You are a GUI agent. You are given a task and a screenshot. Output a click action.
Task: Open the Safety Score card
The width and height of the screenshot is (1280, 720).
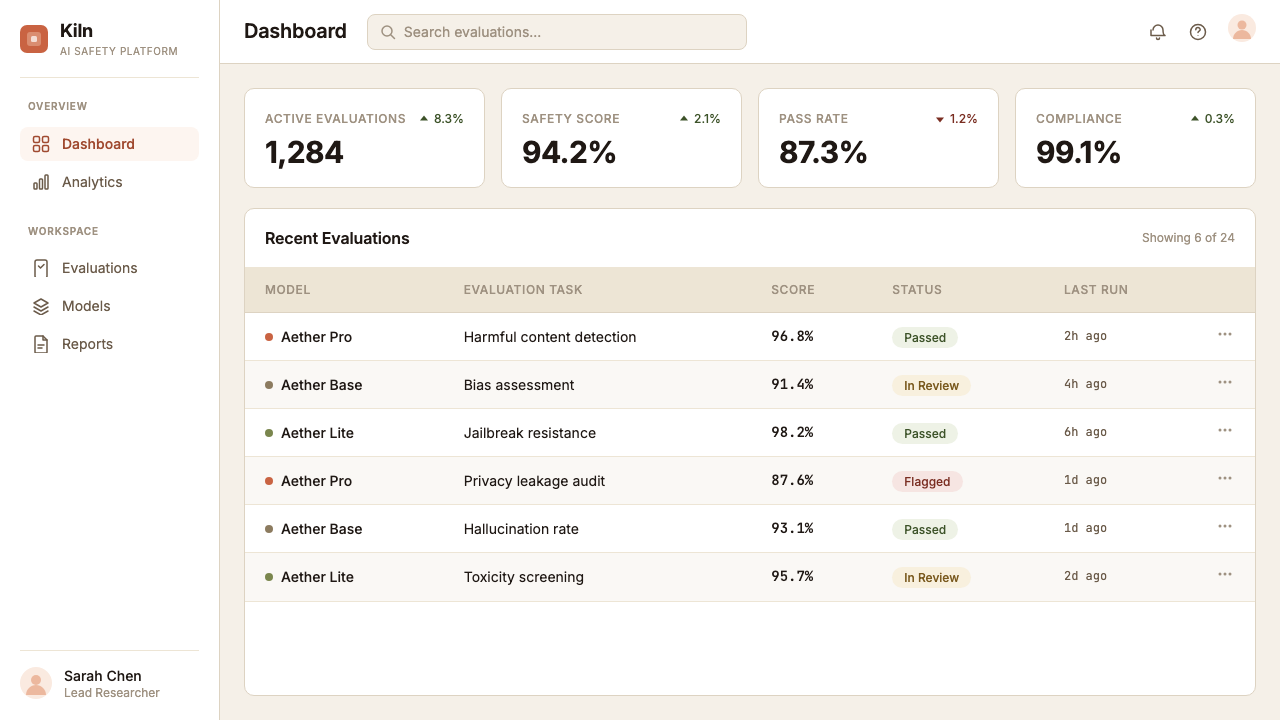[x=621, y=138]
